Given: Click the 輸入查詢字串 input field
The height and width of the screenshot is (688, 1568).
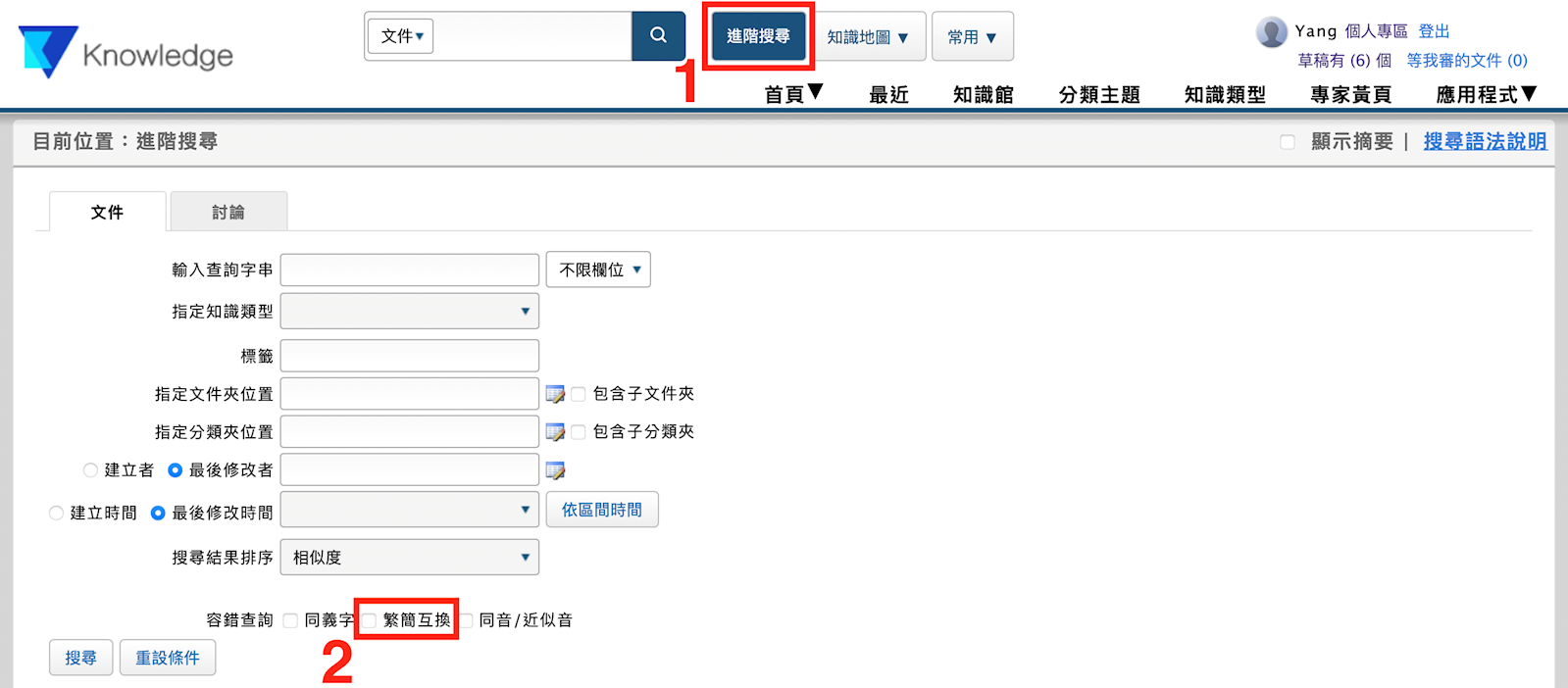Looking at the screenshot, I should click(410, 270).
